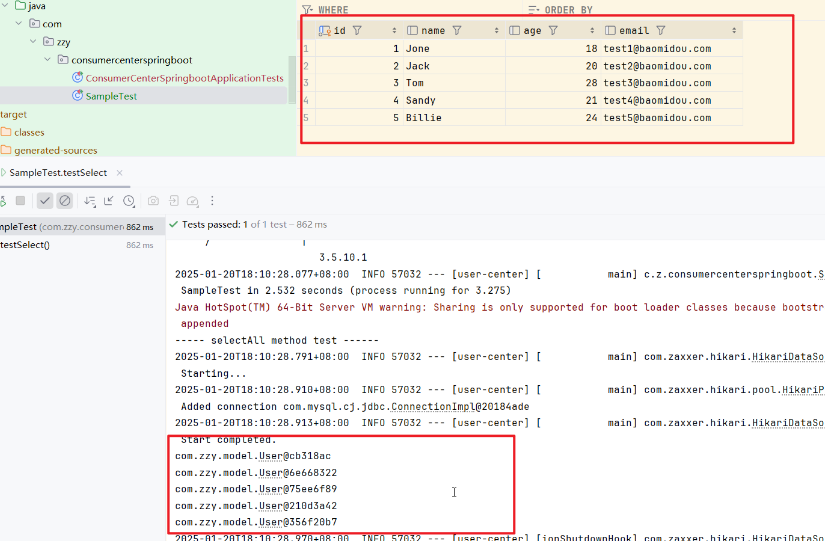Click the age column filter icon
The height and width of the screenshot is (547, 825).
[x=553, y=31]
